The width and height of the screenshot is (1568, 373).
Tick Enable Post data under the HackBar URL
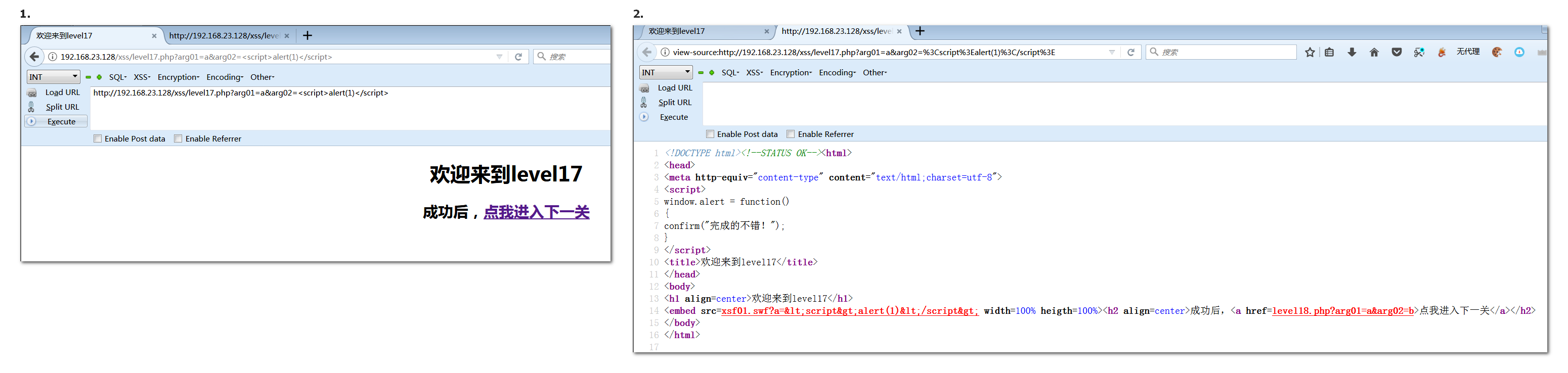(x=98, y=138)
